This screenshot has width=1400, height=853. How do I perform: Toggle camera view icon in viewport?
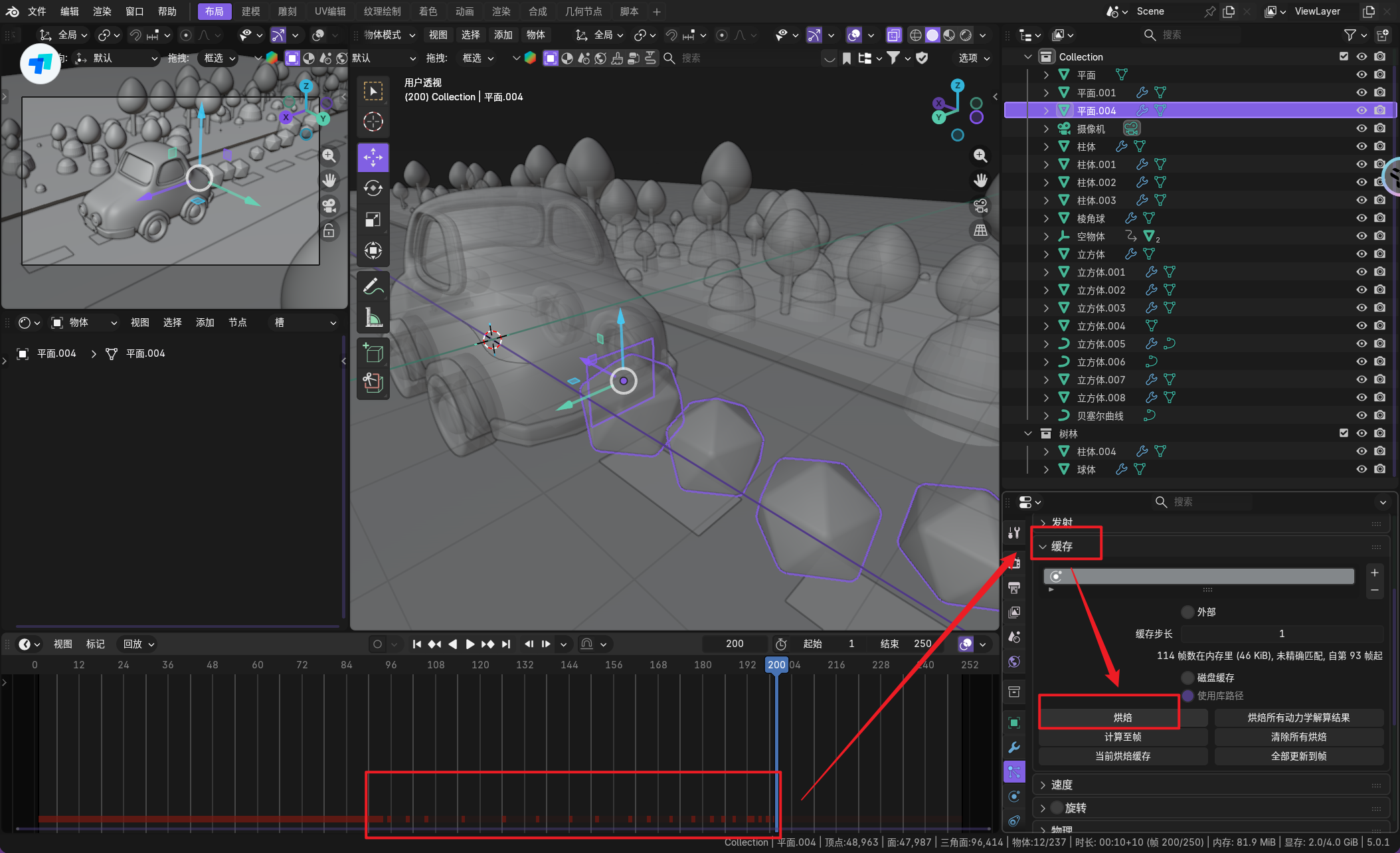tap(980, 206)
